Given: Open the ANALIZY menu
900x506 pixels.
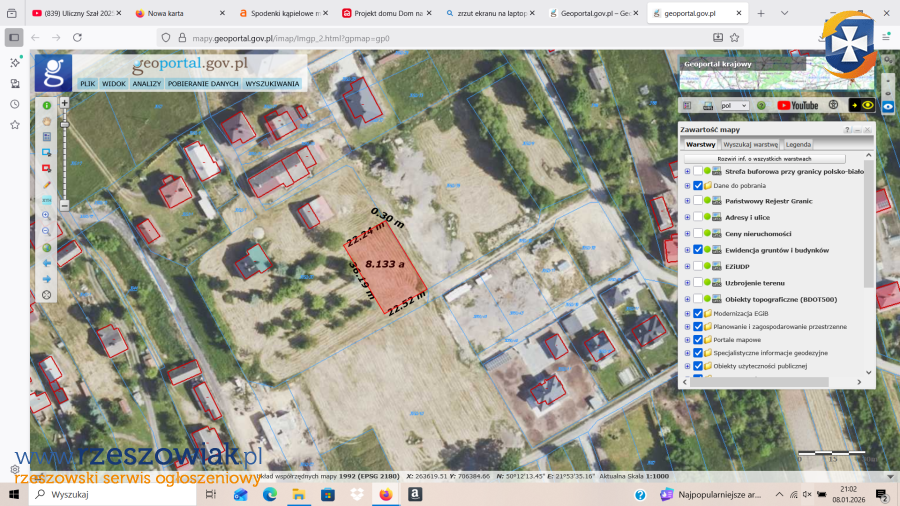Looking at the screenshot, I should [147, 84].
